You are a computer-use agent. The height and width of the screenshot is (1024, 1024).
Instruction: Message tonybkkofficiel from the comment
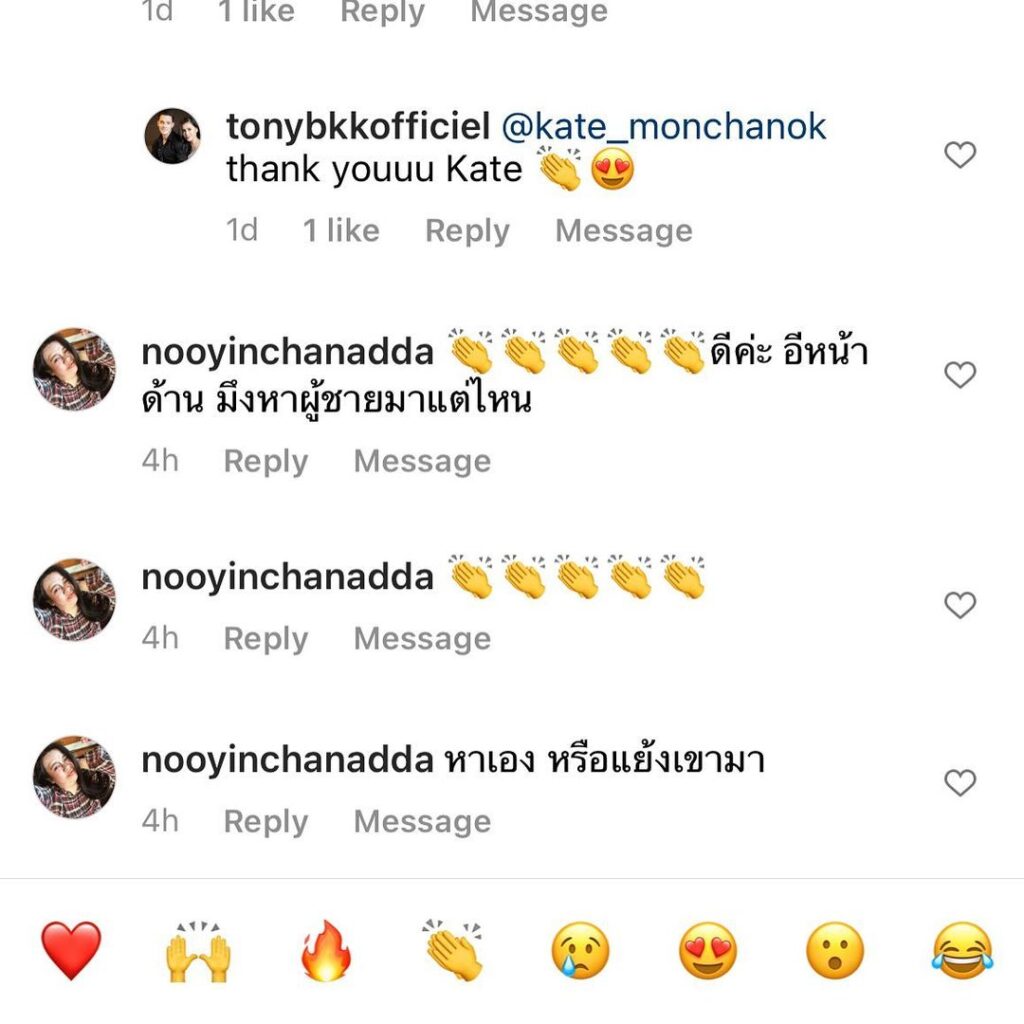pos(623,231)
